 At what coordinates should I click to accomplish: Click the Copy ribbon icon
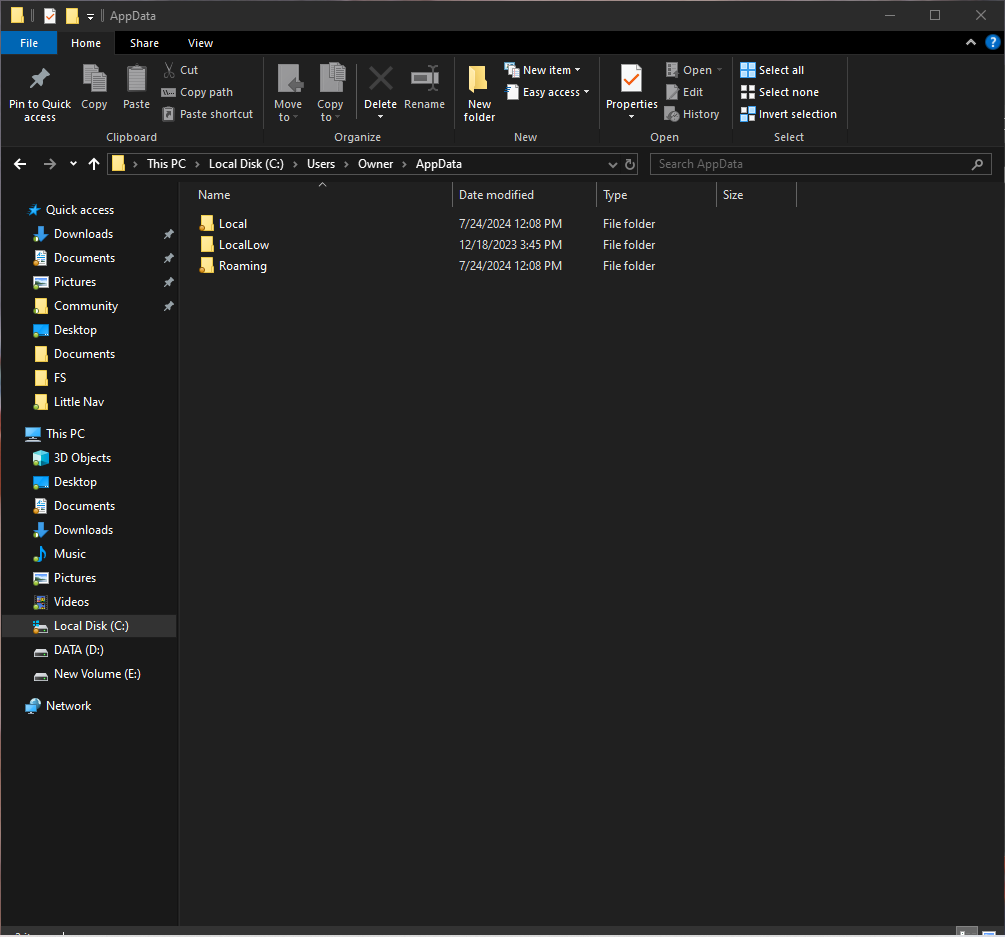(x=94, y=79)
